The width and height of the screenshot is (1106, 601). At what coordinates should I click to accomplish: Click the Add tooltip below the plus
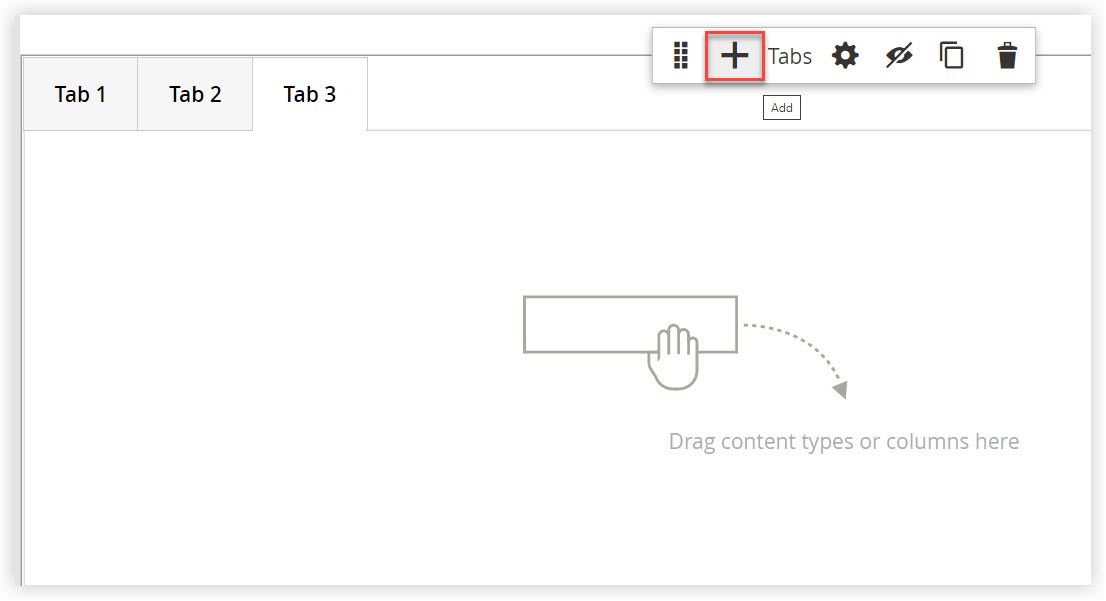(x=781, y=107)
